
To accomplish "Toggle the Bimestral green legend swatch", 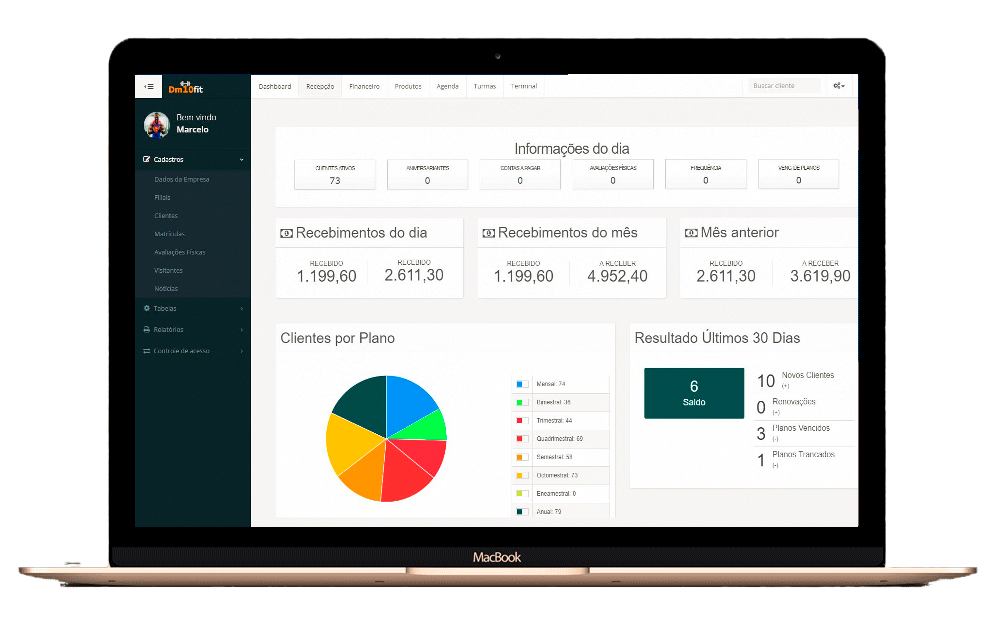I will [x=522, y=403].
